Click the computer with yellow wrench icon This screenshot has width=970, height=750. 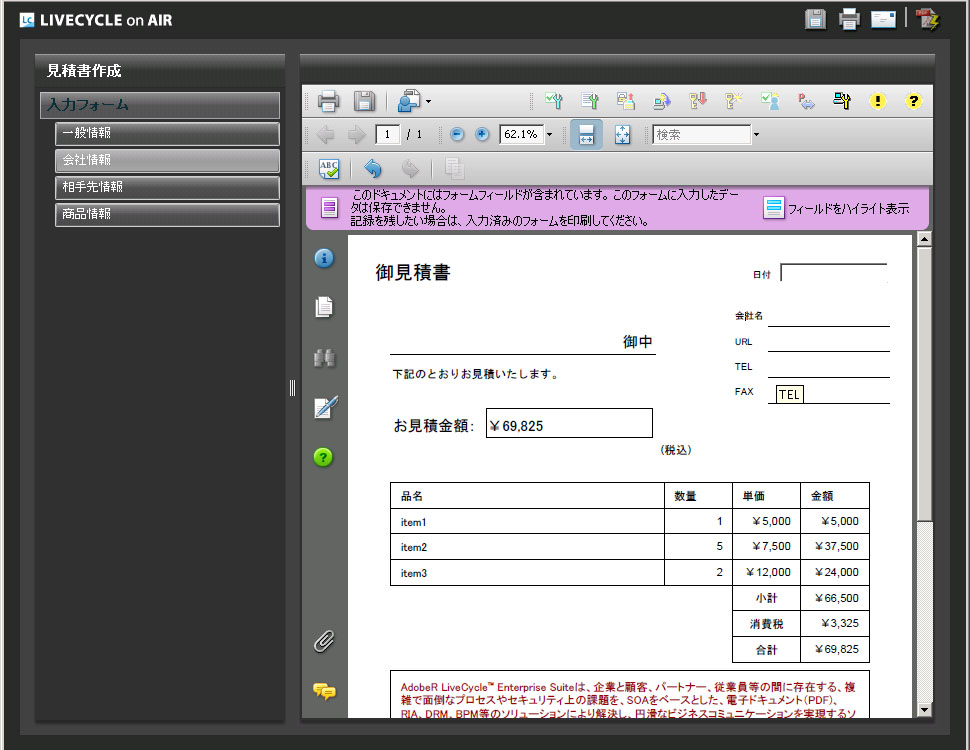point(842,101)
